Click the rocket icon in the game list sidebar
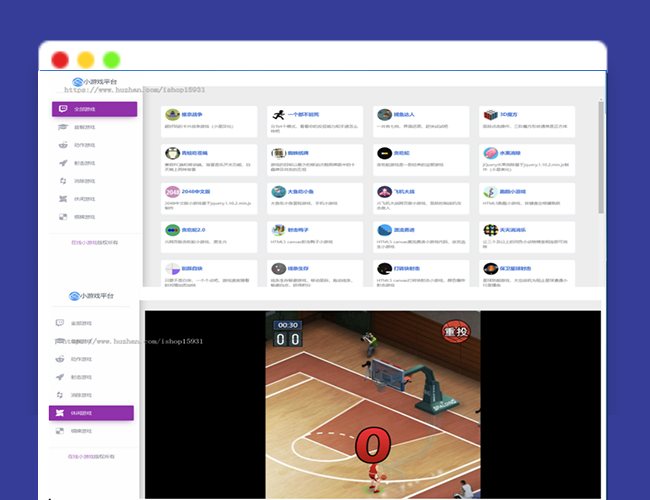The height and width of the screenshot is (500, 650). pyautogui.click(x=63, y=163)
